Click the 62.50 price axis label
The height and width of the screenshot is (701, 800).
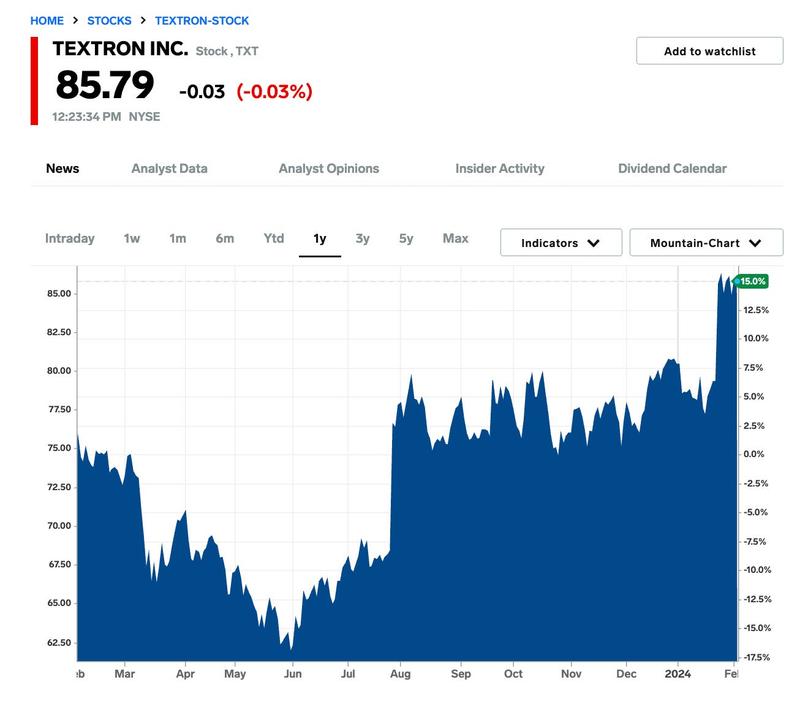pyautogui.click(x=59, y=642)
